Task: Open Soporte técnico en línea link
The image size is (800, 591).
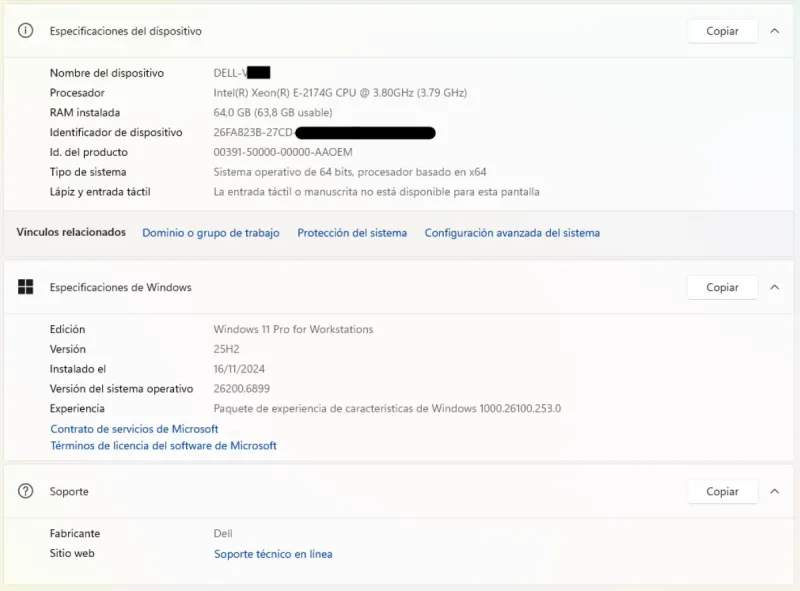Action: (273, 554)
